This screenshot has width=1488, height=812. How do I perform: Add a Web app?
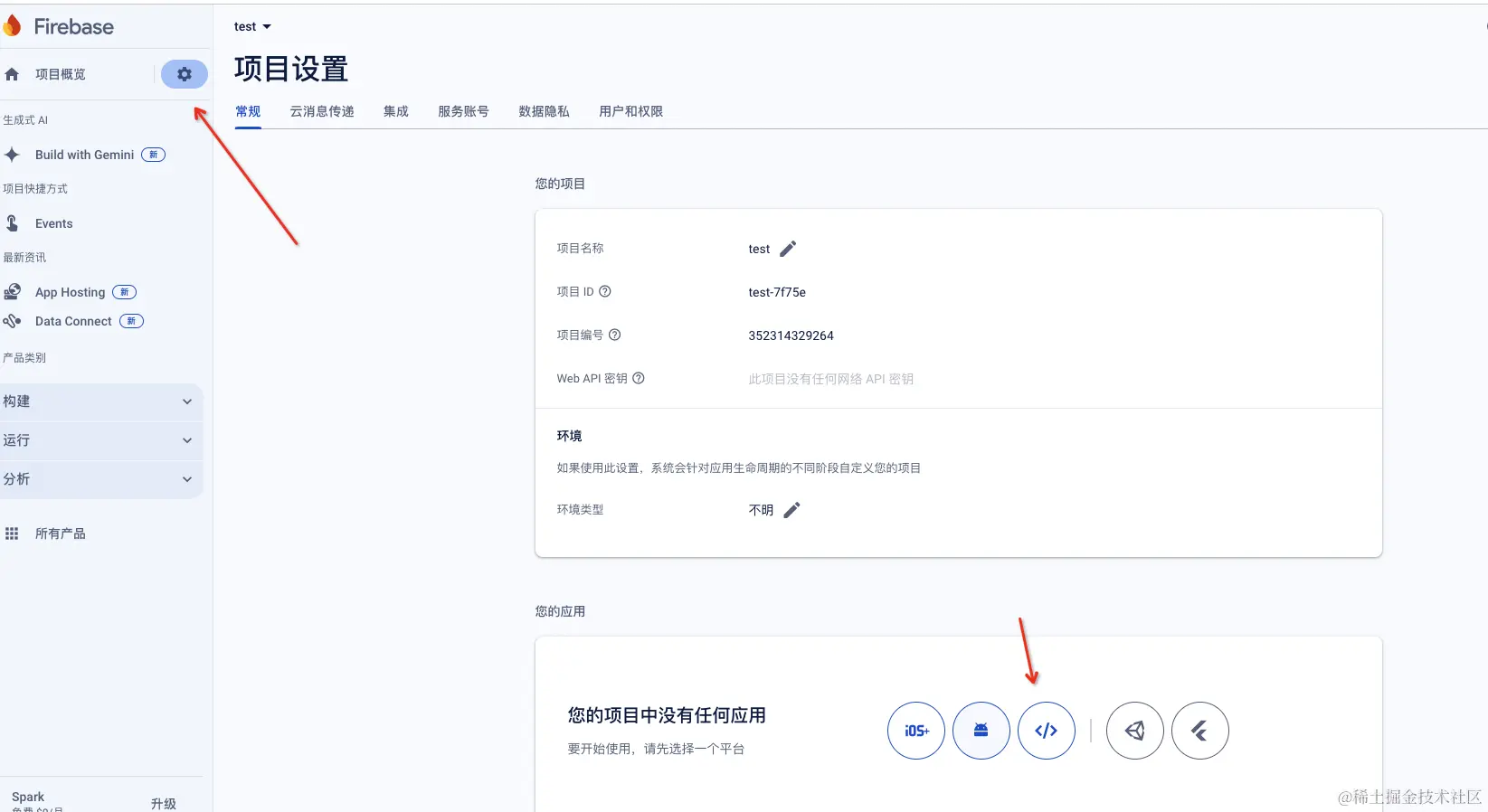pos(1047,731)
